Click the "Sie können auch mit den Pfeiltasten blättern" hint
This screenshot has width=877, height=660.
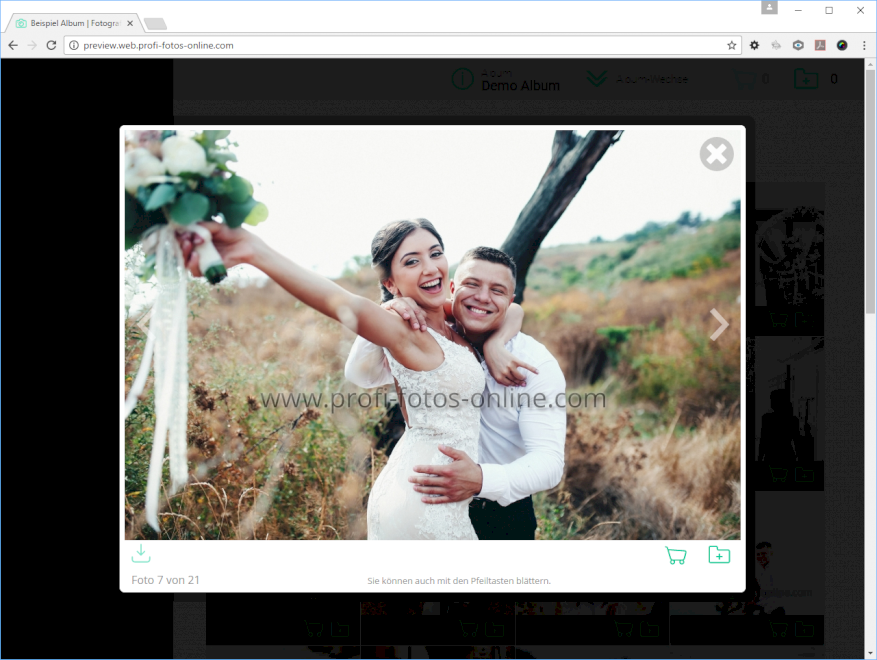point(459,581)
